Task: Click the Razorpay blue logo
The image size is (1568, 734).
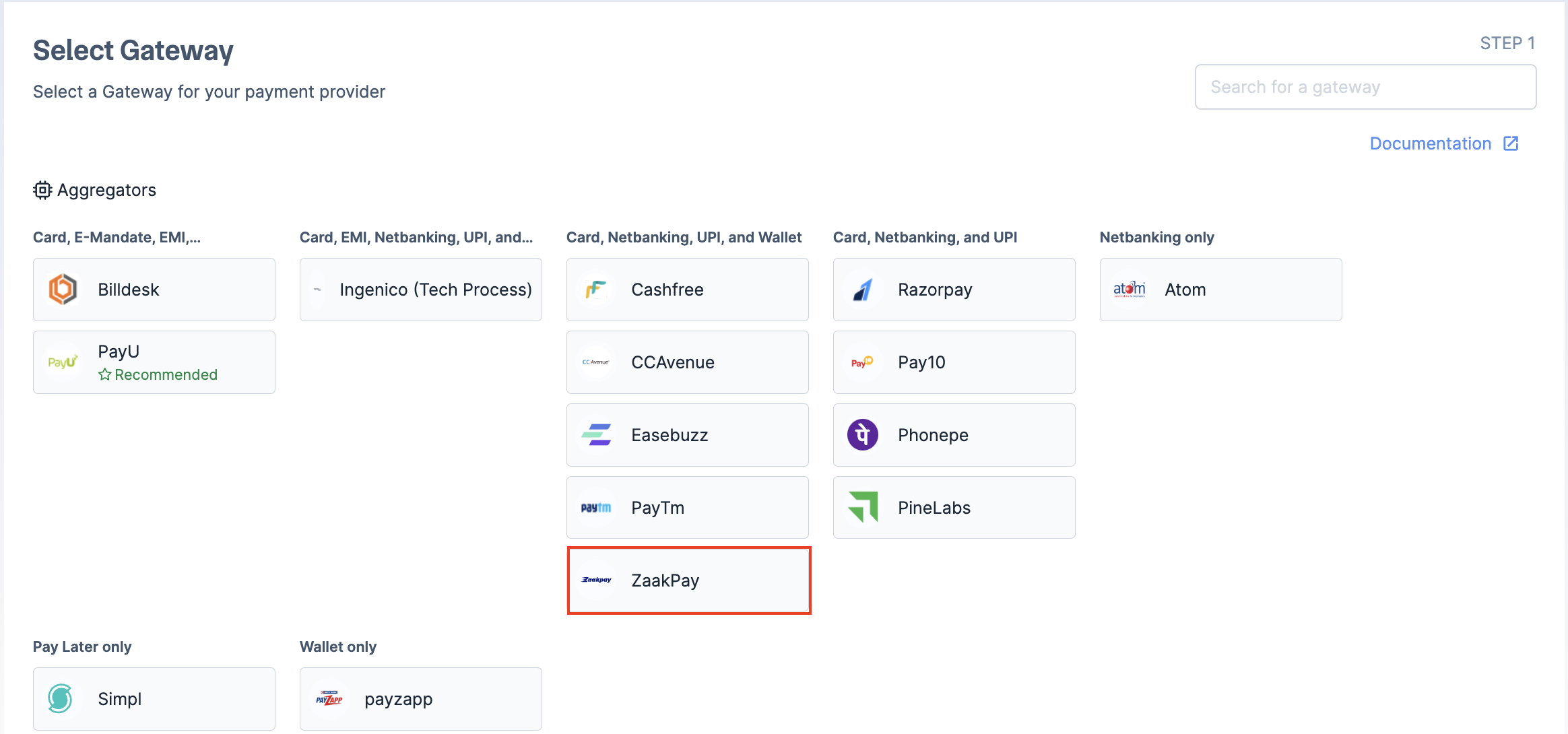Action: (863, 290)
